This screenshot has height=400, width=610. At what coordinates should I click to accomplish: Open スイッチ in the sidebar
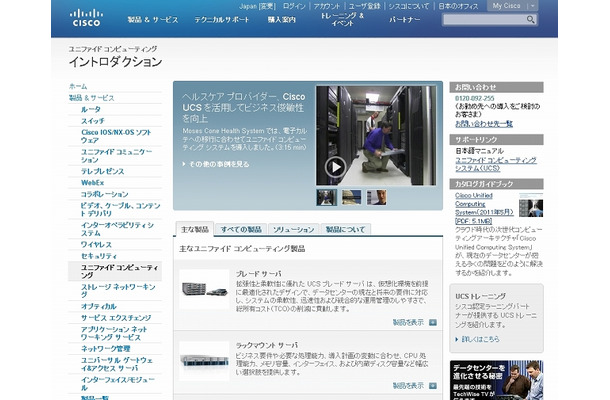[x=93, y=121]
